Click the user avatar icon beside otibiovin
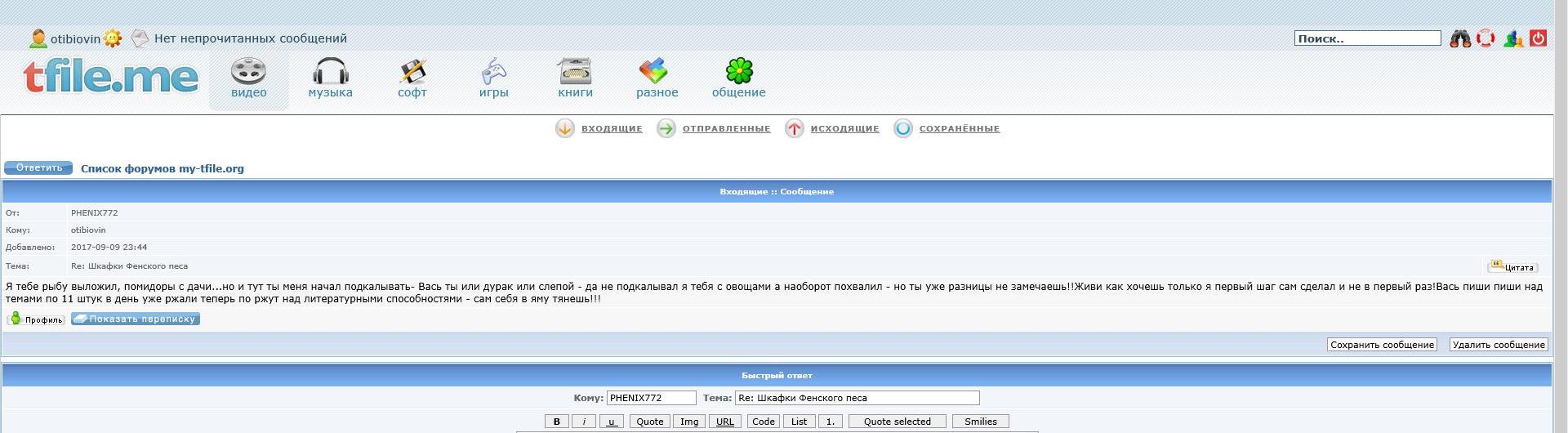Image resolution: width=1568 pixels, height=433 pixels. point(38,38)
